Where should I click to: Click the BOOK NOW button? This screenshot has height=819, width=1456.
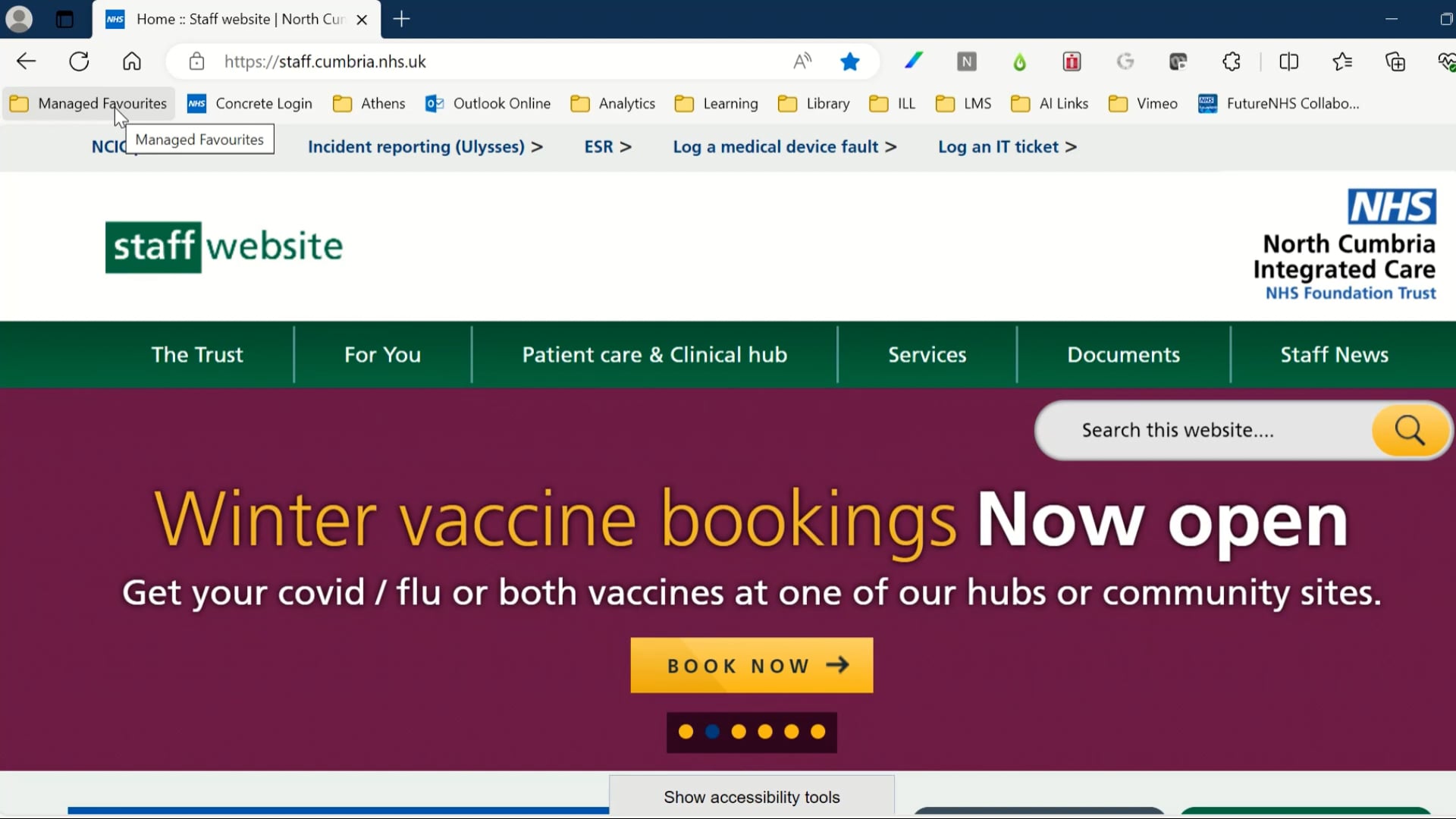[752, 666]
